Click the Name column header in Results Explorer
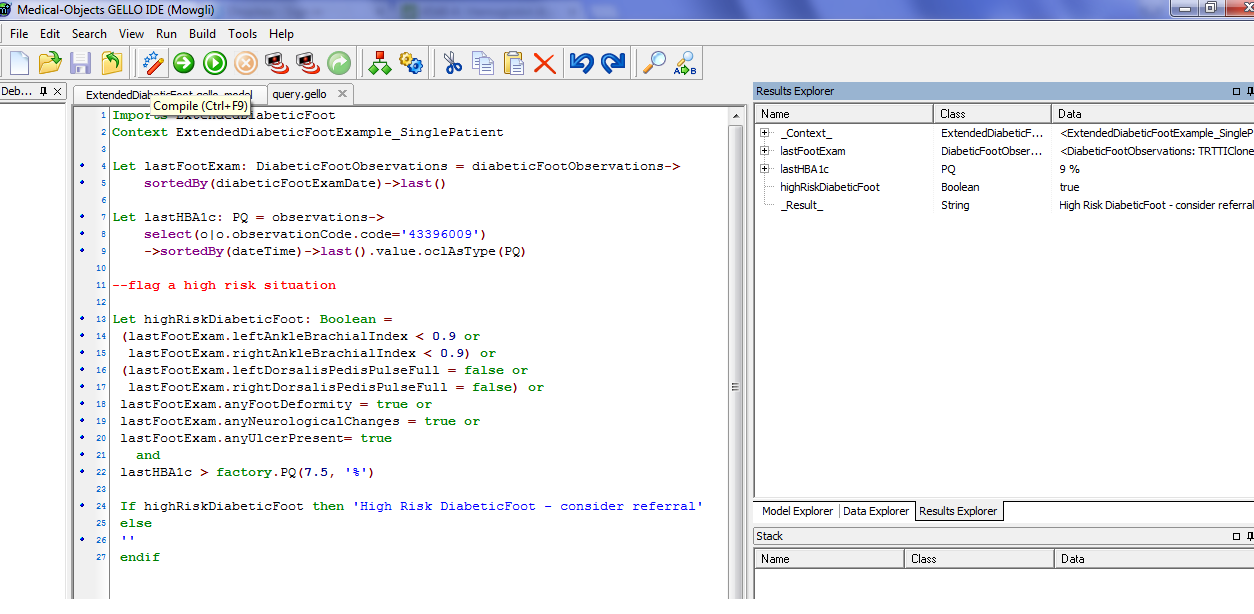This screenshot has width=1254, height=614. 844,114
